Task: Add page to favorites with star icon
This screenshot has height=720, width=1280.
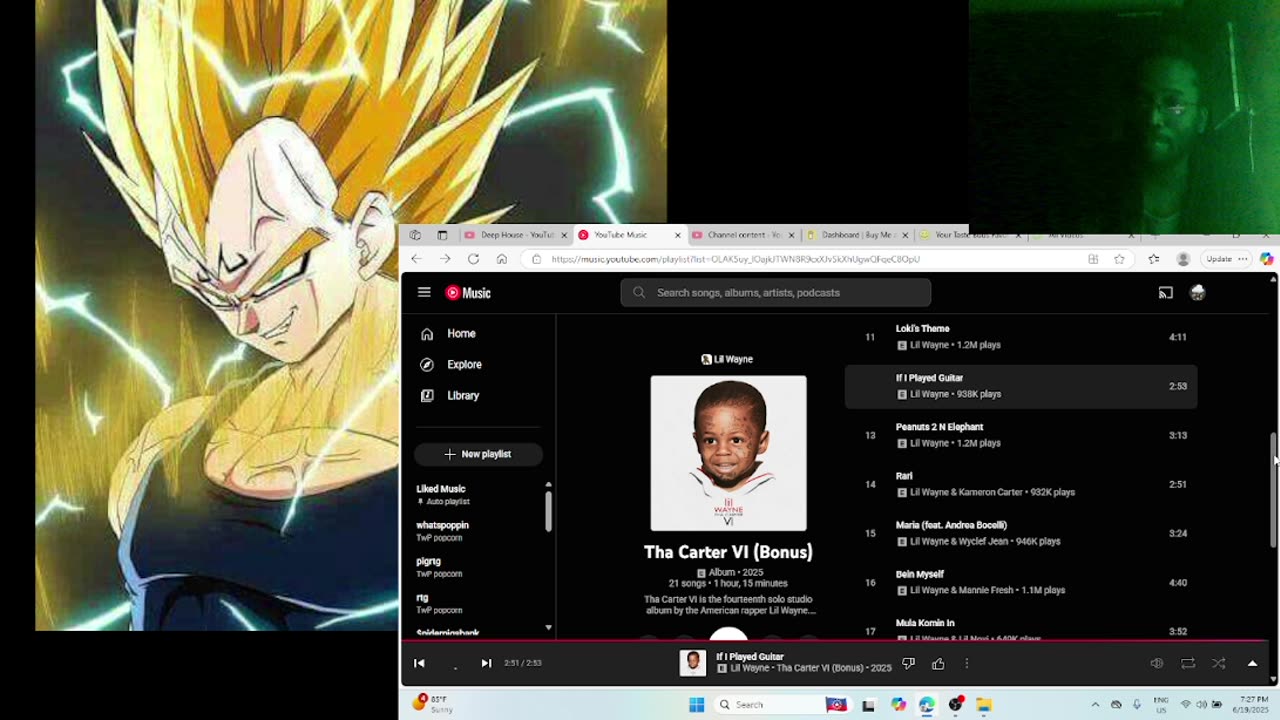Action: 1119,259
